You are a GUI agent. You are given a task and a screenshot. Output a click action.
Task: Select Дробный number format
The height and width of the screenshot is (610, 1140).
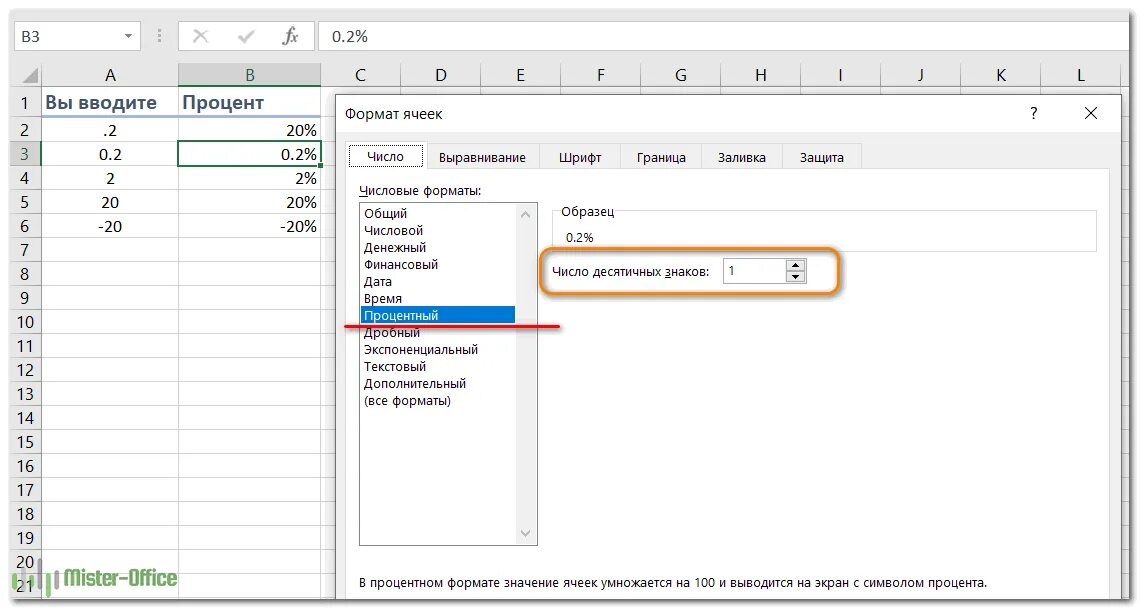(x=438, y=332)
